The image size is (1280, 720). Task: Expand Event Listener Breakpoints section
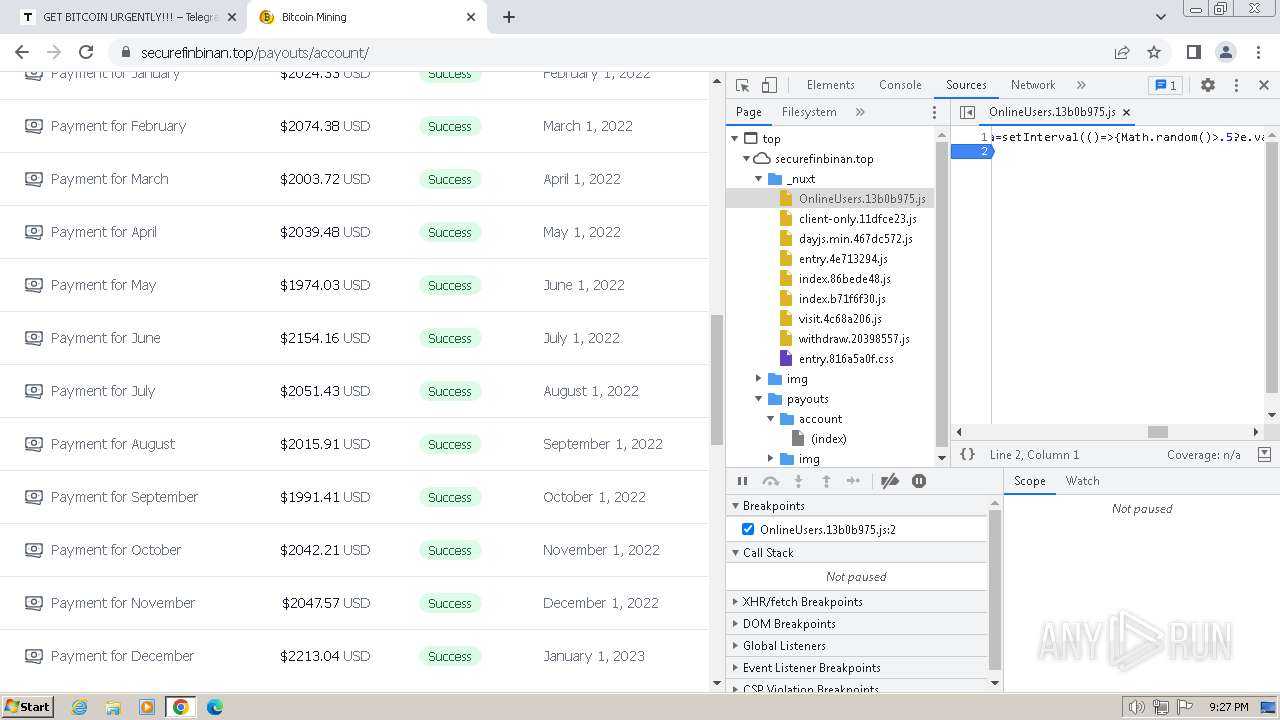click(x=857, y=668)
